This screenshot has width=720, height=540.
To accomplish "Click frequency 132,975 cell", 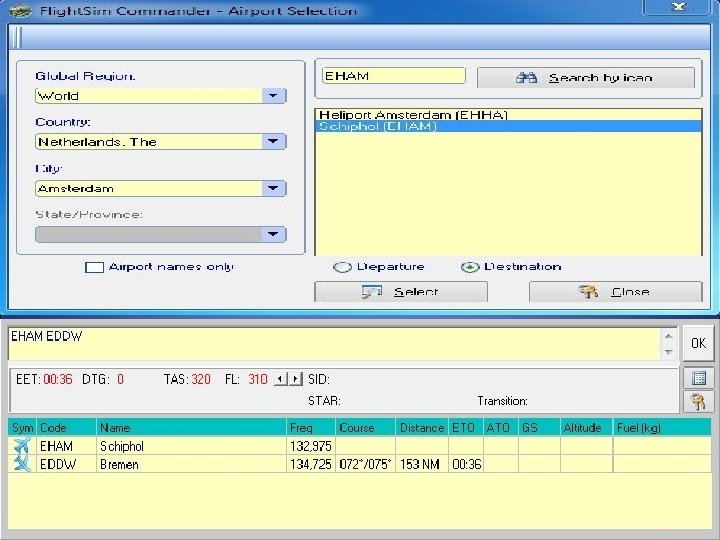I will tap(311, 446).
